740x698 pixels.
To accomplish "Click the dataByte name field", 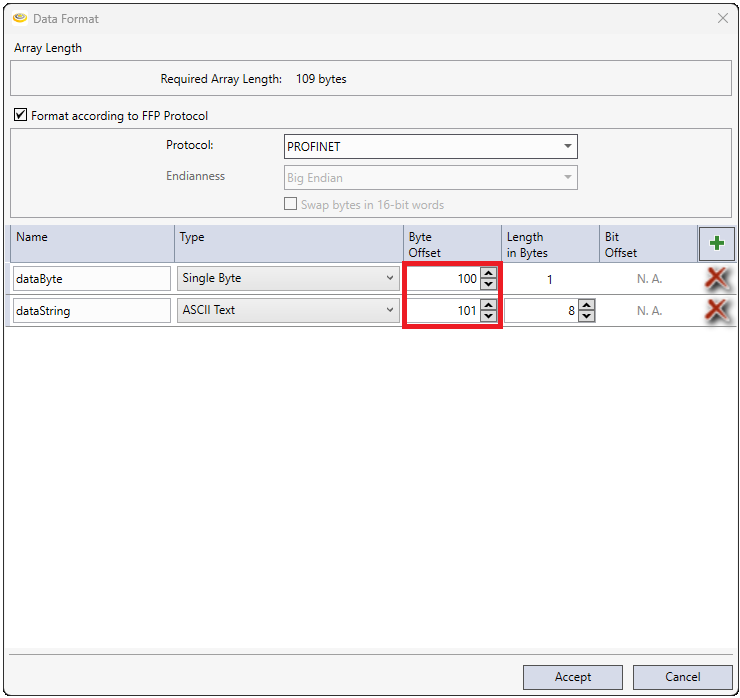I will tap(91, 279).
